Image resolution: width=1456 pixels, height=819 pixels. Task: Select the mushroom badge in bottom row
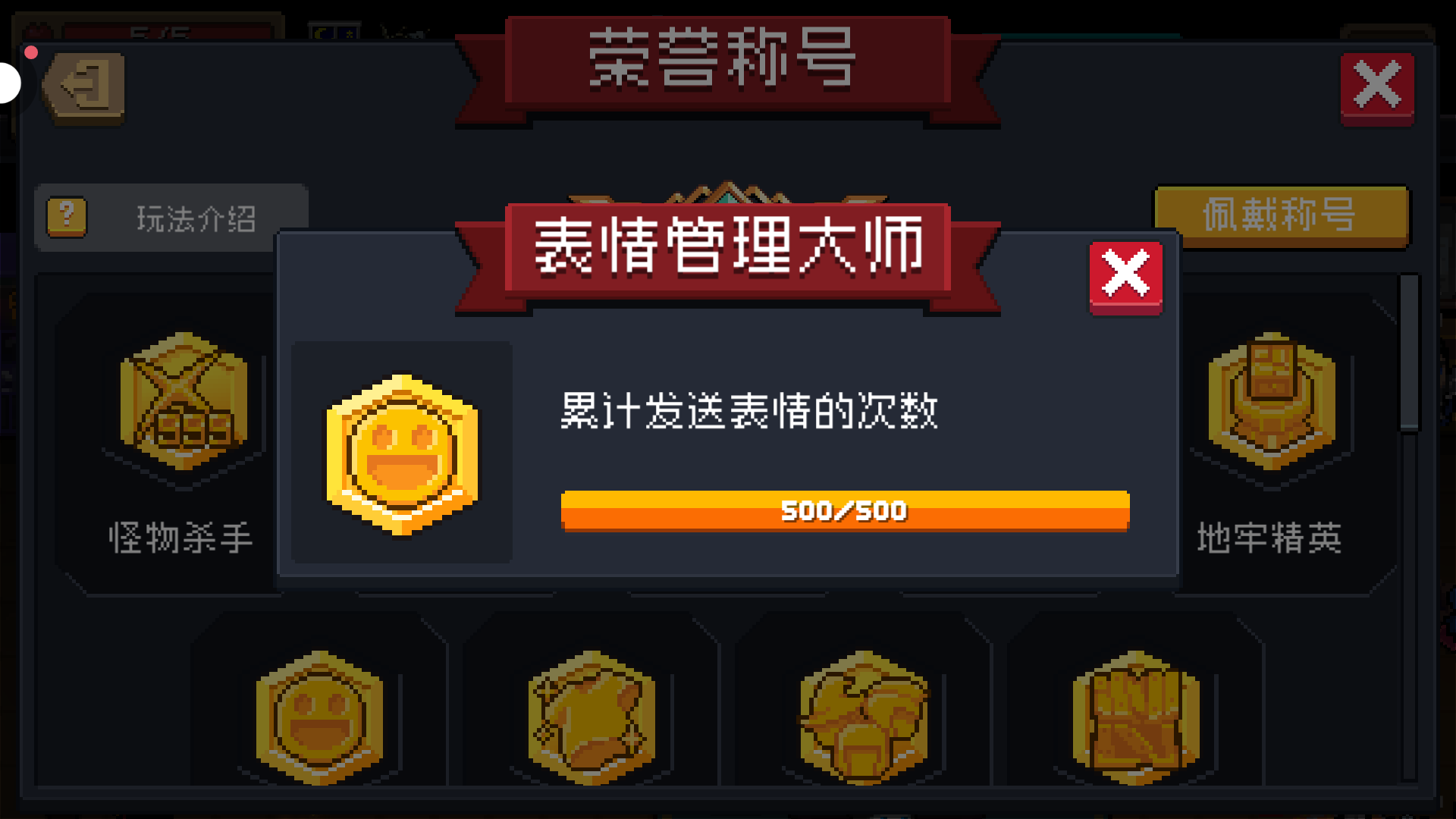click(x=864, y=717)
